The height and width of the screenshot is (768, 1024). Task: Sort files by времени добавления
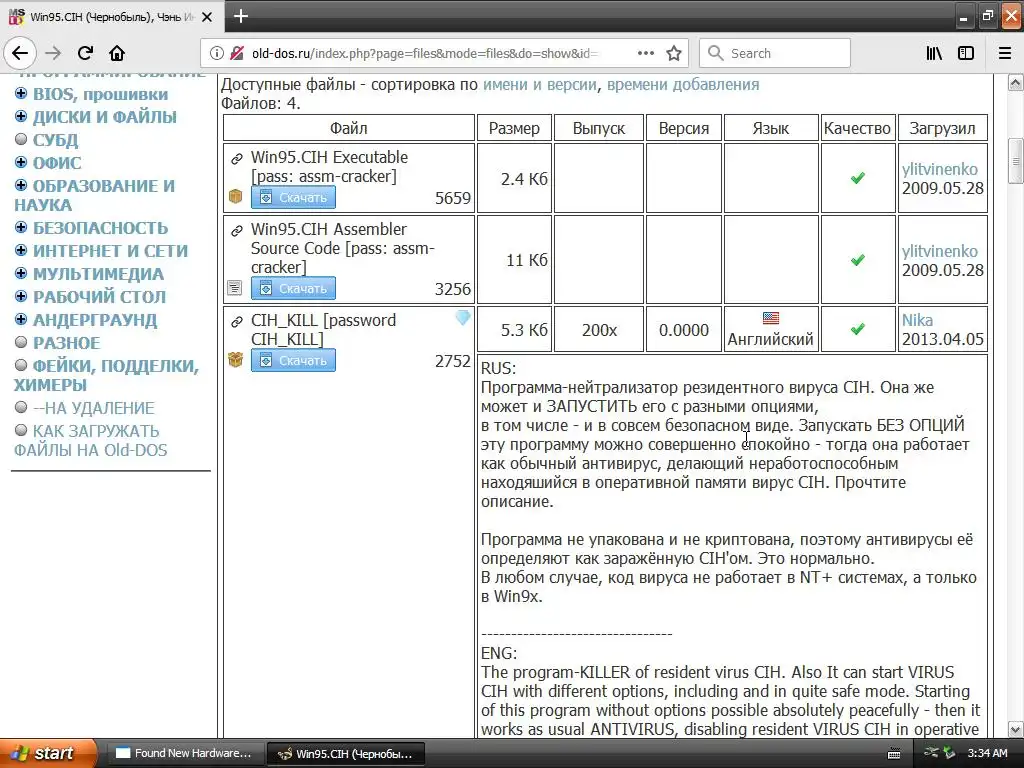click(683, 84)
